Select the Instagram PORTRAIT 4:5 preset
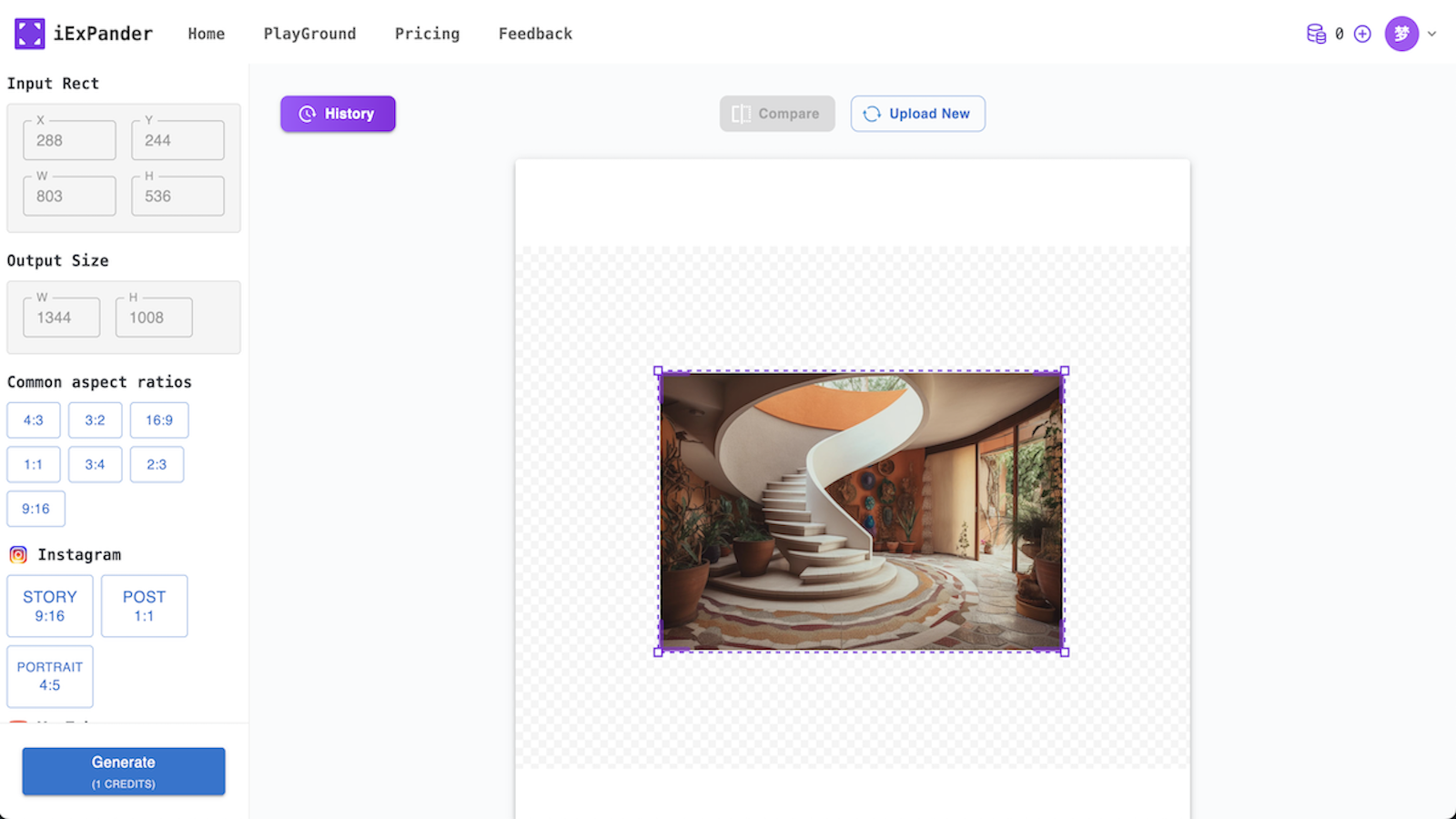1456x819 pixels. coord(50,675)
